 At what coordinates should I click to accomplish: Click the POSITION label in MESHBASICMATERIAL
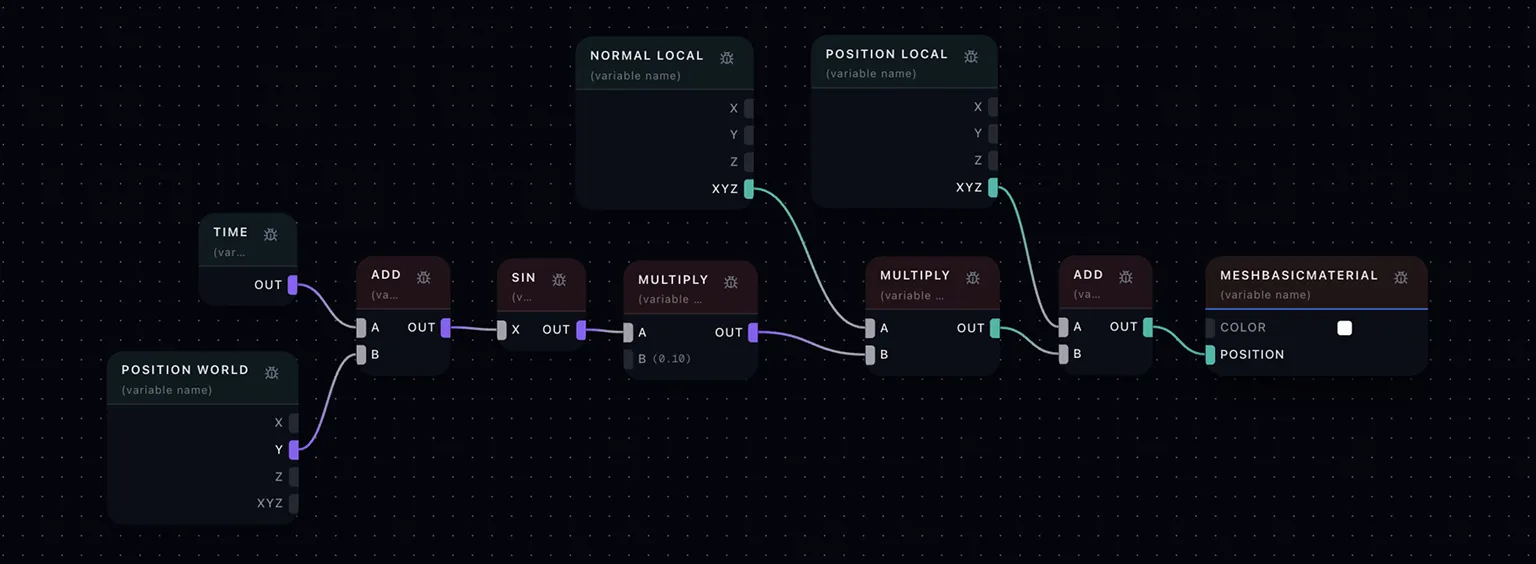tap(1252, 355)
